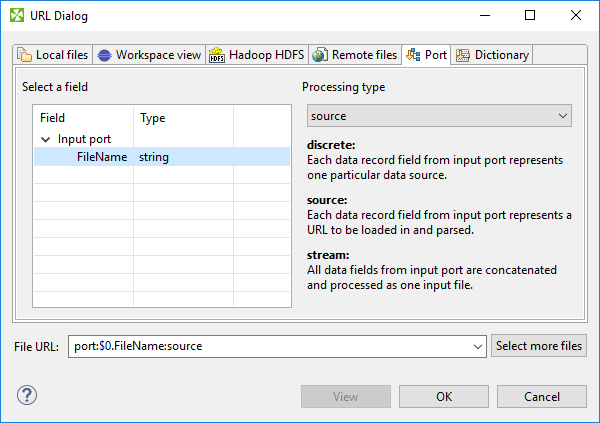Click the Cancel button

(542, 396)
